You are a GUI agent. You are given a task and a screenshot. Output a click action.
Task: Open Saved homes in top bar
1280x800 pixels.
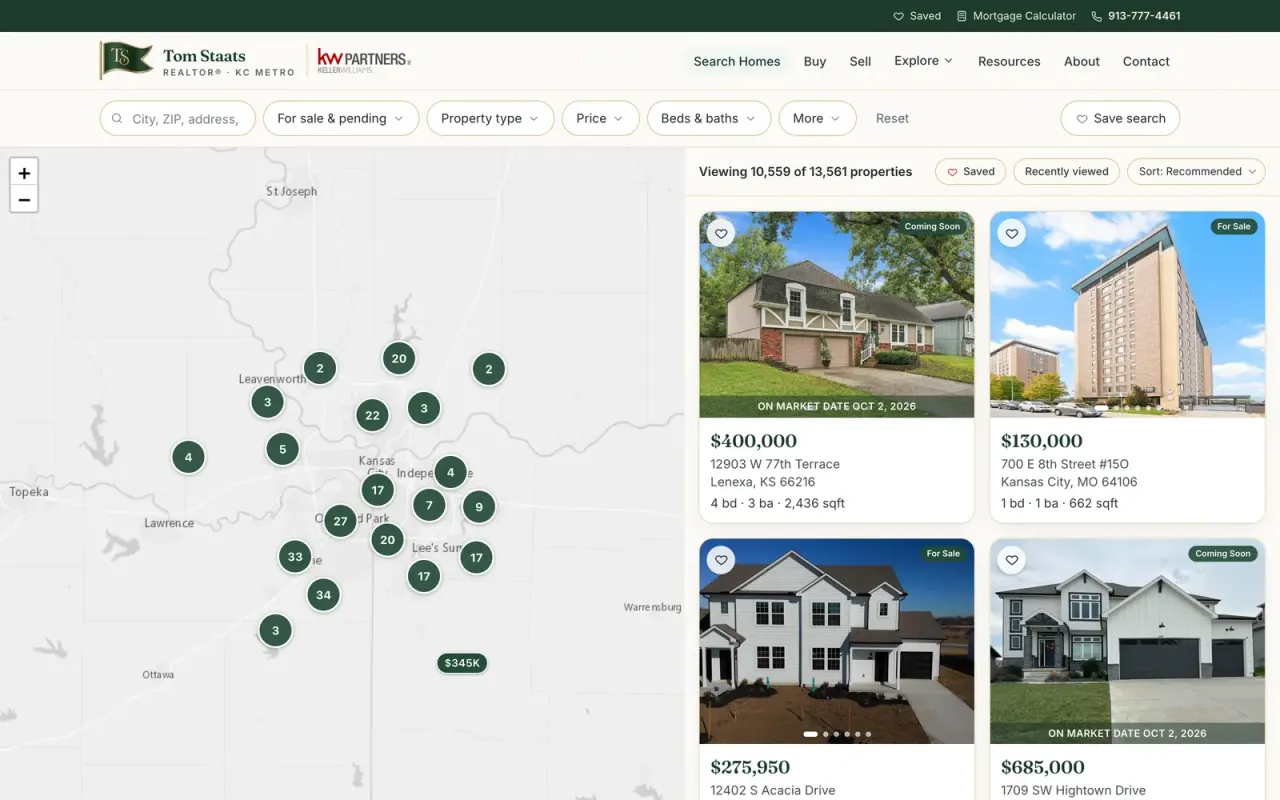(x=917, y=16)
